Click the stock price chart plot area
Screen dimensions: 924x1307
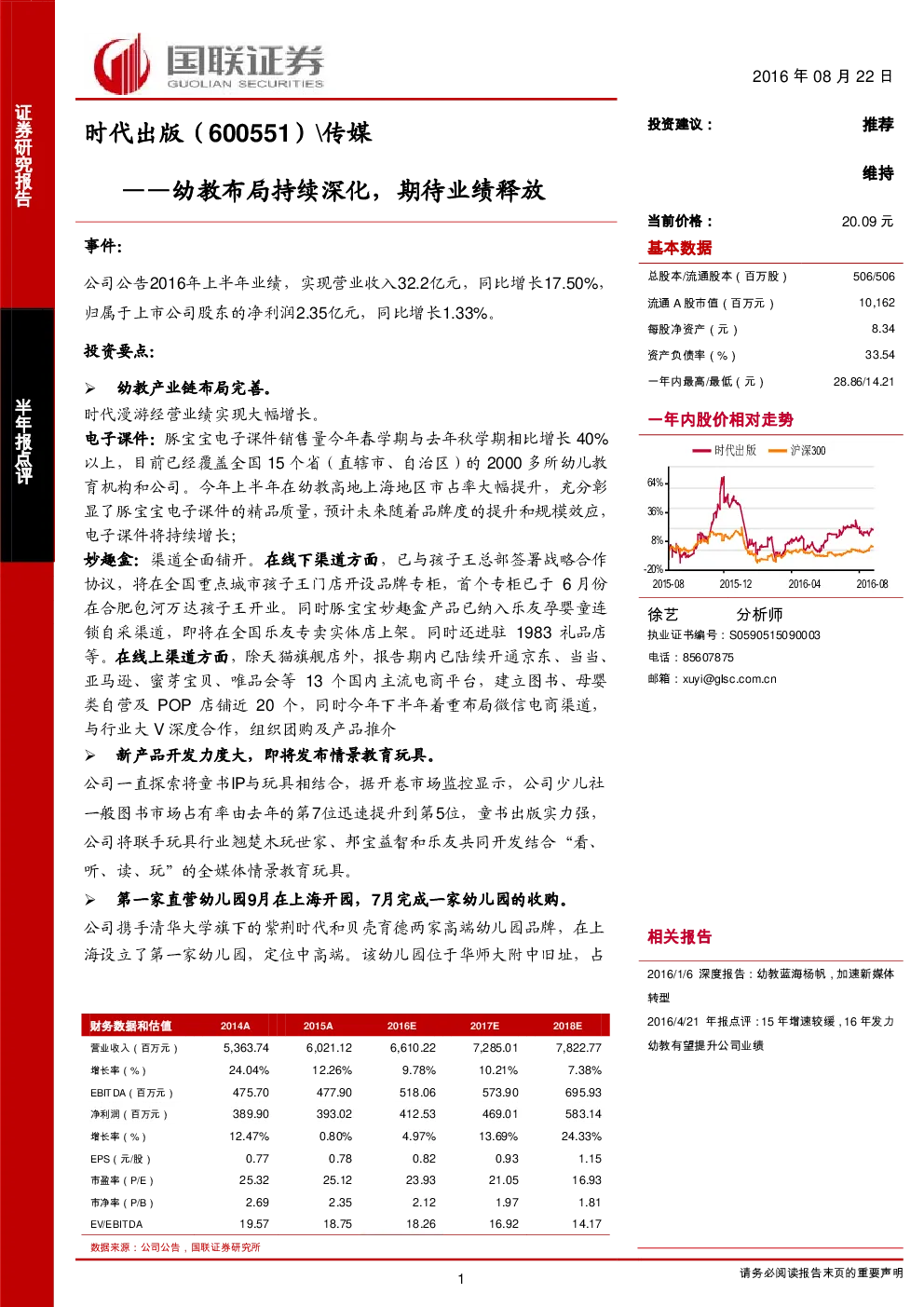772,518
